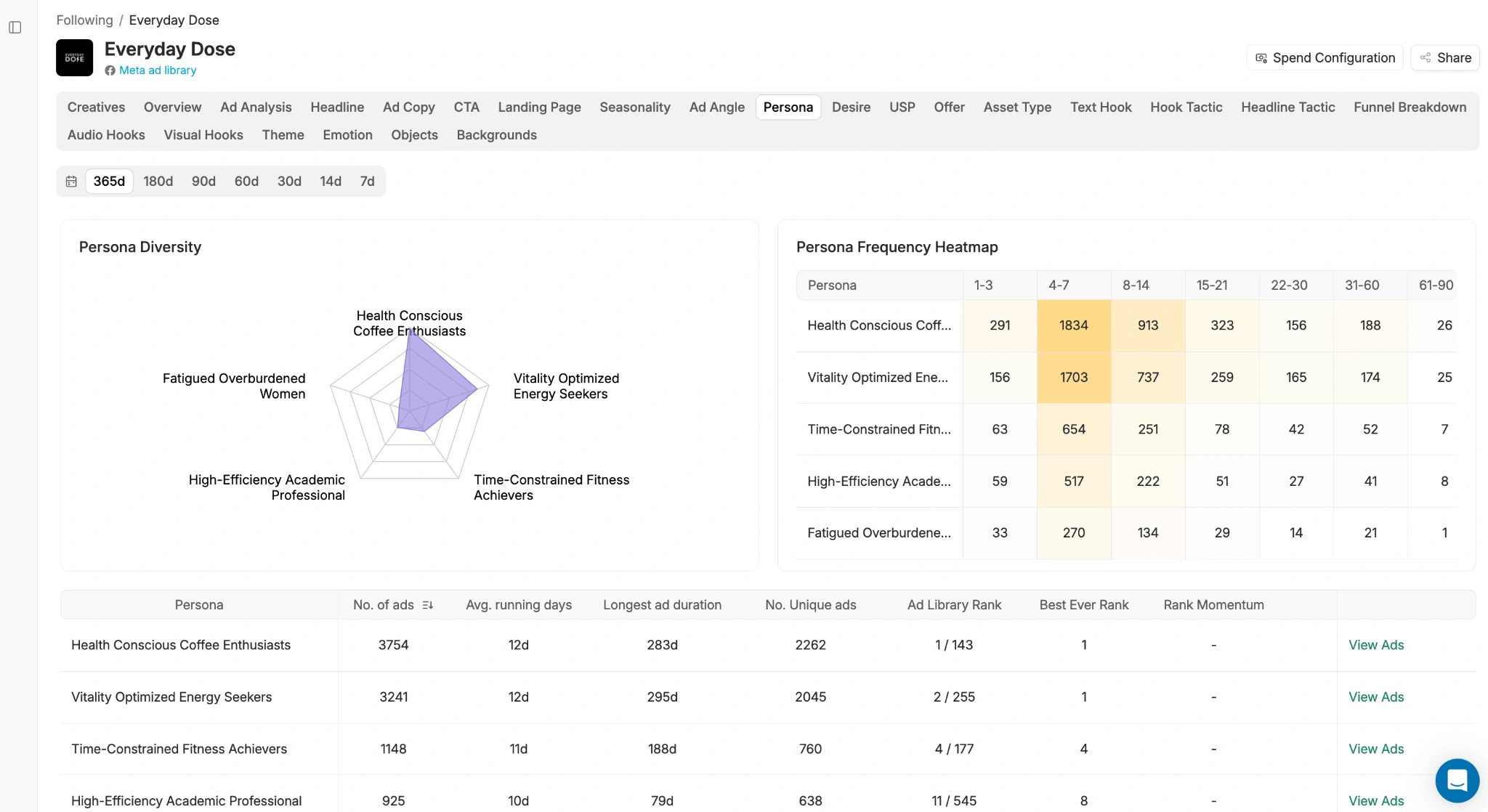Select the 7d time range

tap(367, 182)
